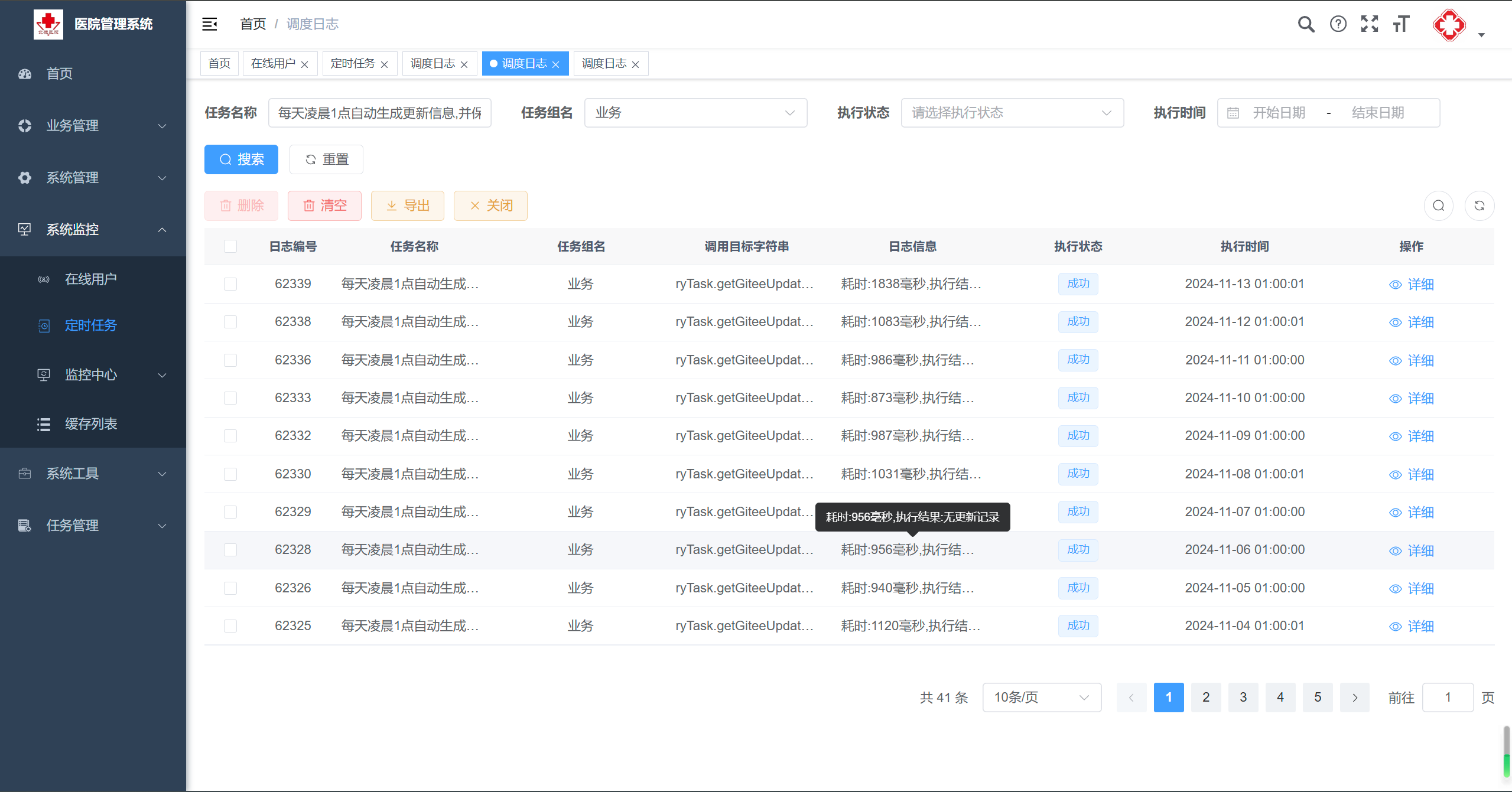The width and height of the screenshot is (1512, 792).
Task: Tick the select-all header checkbox
Action: (230, 246)
